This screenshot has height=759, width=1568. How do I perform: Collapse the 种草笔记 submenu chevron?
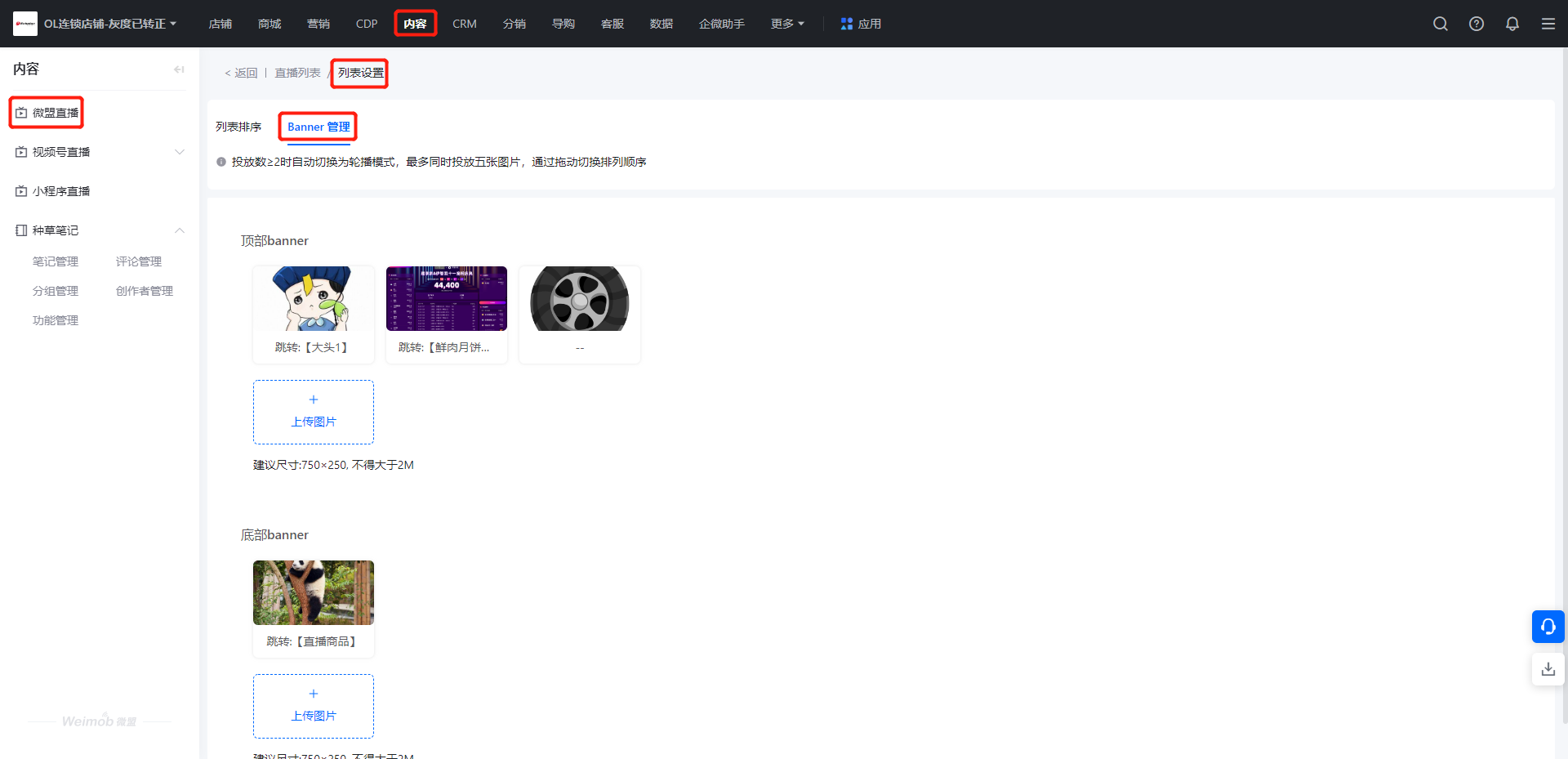[x=180, y=230]
